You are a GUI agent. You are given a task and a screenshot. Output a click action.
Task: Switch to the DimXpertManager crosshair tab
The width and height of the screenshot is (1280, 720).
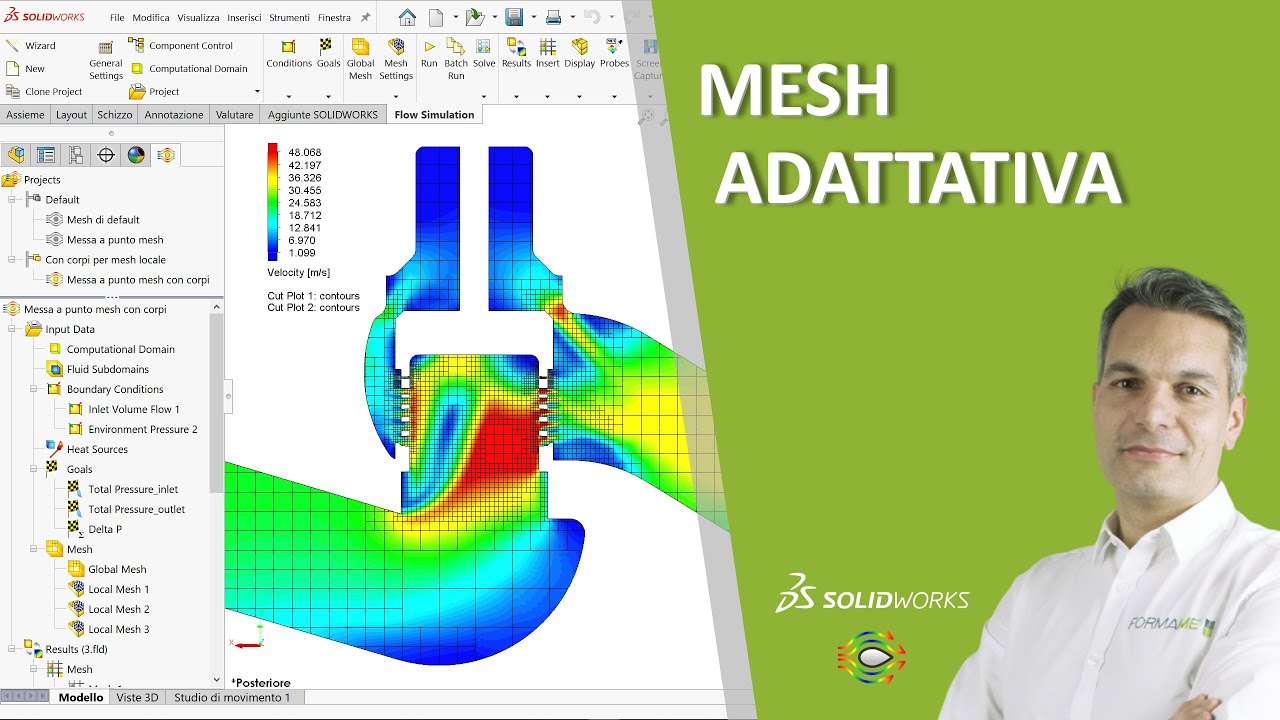point(106,154)
